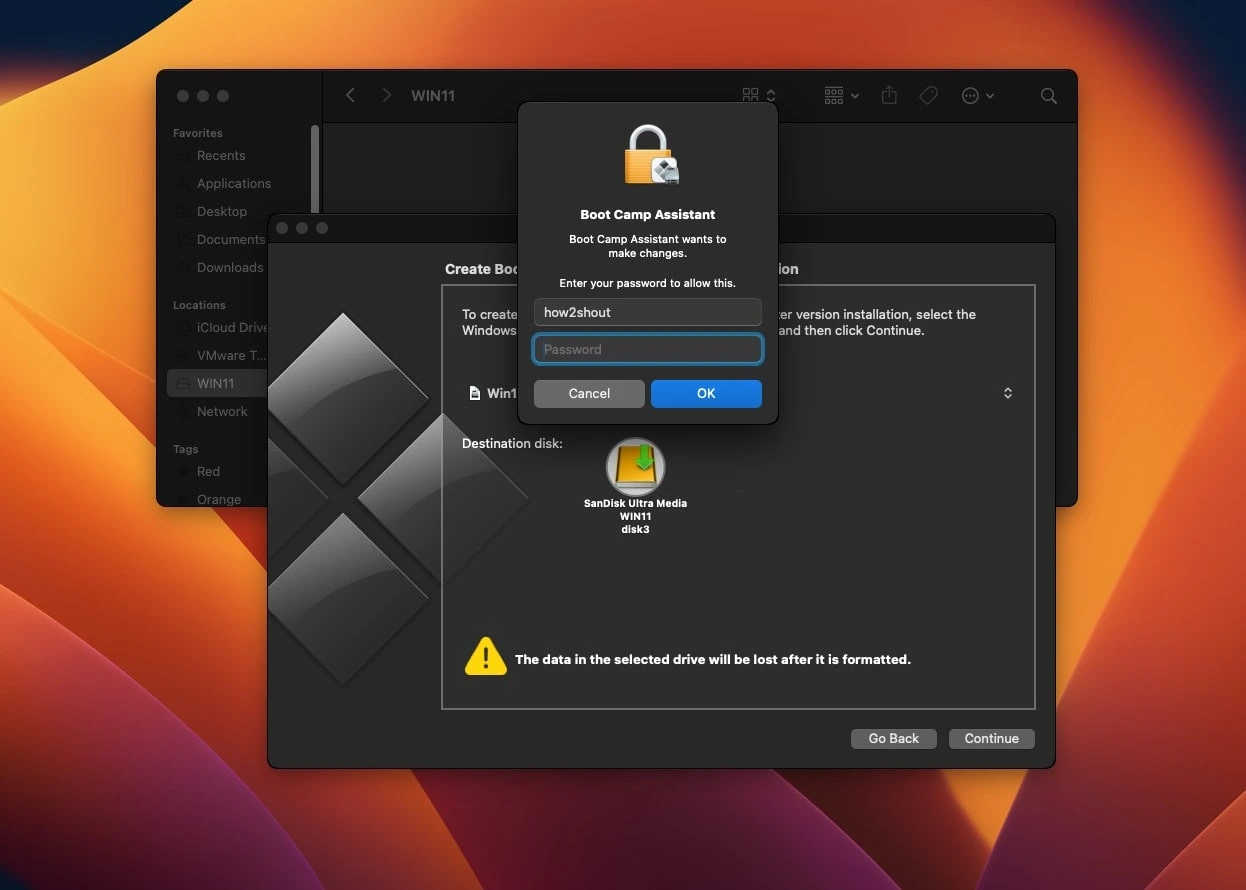This screenshot has width=1246, height=890.
Task: Click OK in the Boot Camp password dialog
Action: point(706,393)
